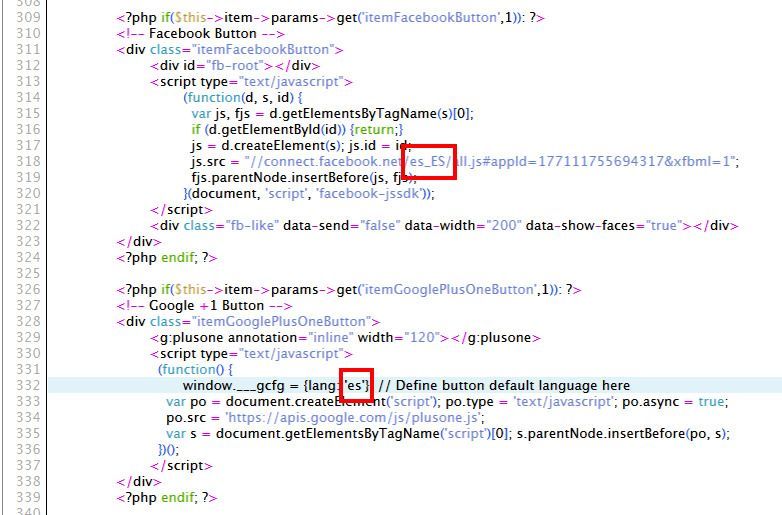Click 'function(d, s, id)' text

tap(241, 98)
